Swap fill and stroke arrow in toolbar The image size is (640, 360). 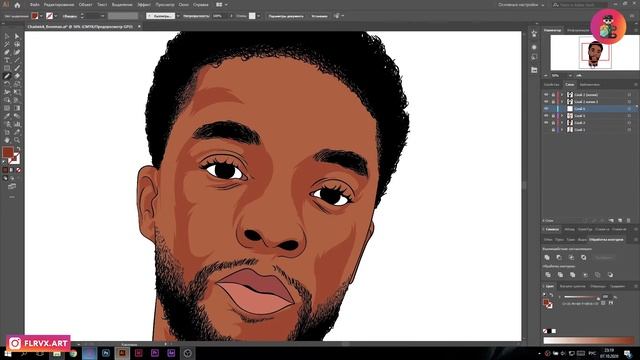coord(18,149)
